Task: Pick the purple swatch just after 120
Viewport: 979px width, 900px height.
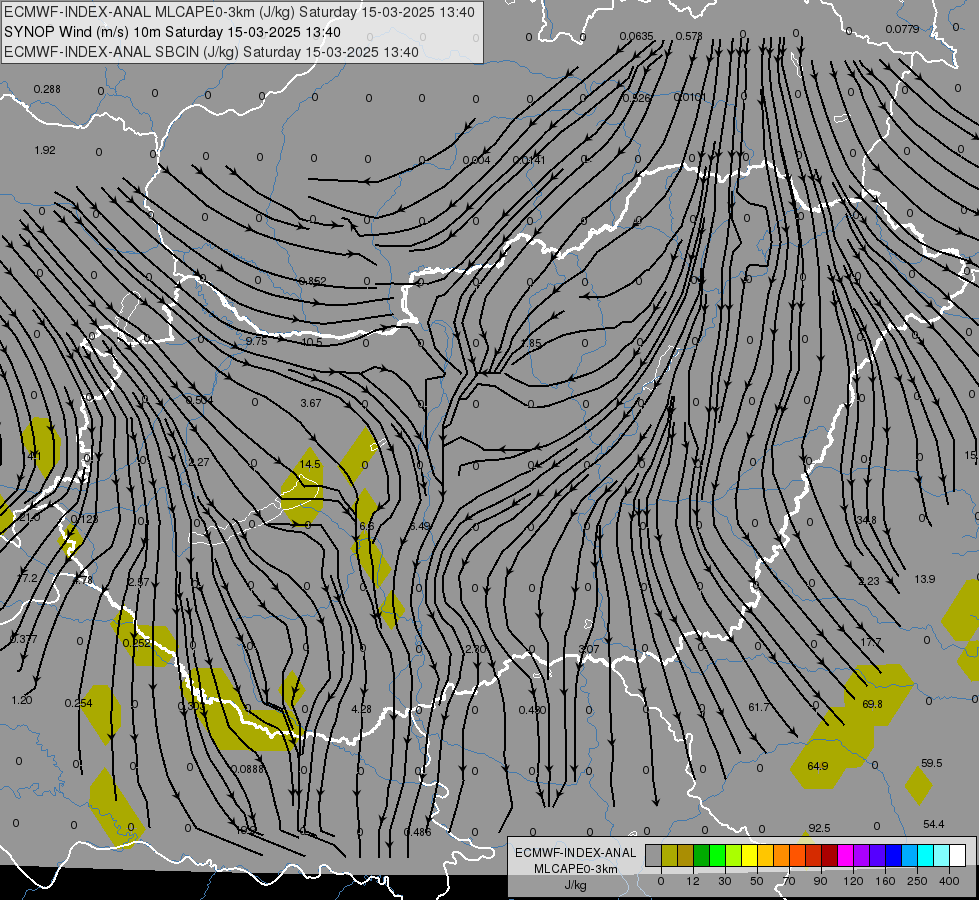Action: click(x=862, y=856)
